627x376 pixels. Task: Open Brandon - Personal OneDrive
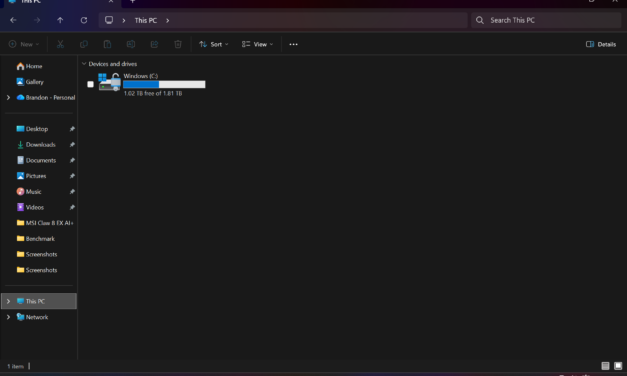coord(46,97)
